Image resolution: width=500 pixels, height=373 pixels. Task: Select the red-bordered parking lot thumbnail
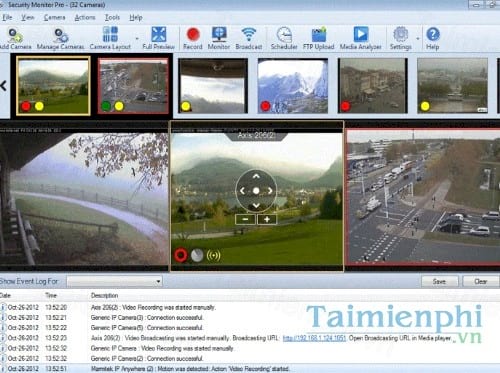coord(133,86)
